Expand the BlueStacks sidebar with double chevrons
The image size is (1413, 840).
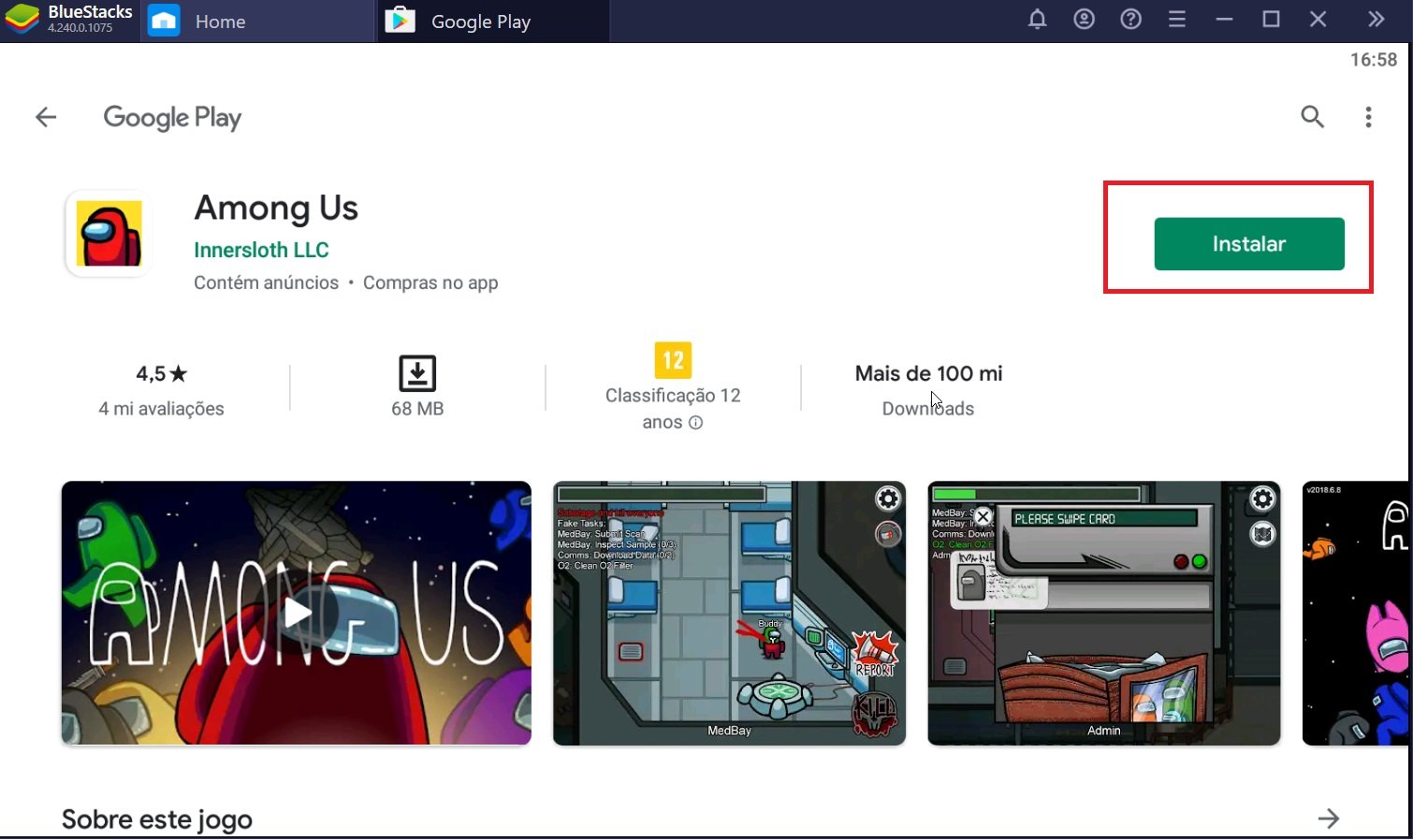1376,20
